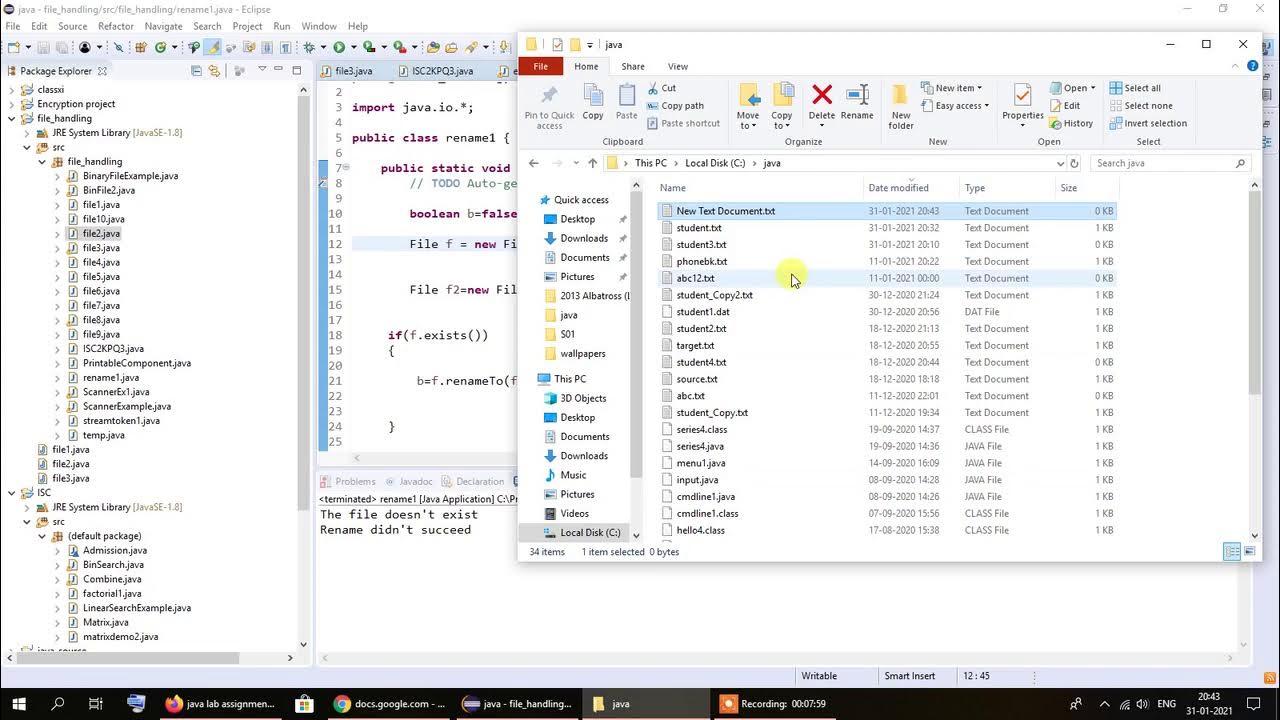
Task: Toggle Block Selection mode in Eclipse toolbar
Action: pyautogui.click(x=266, y=47)
